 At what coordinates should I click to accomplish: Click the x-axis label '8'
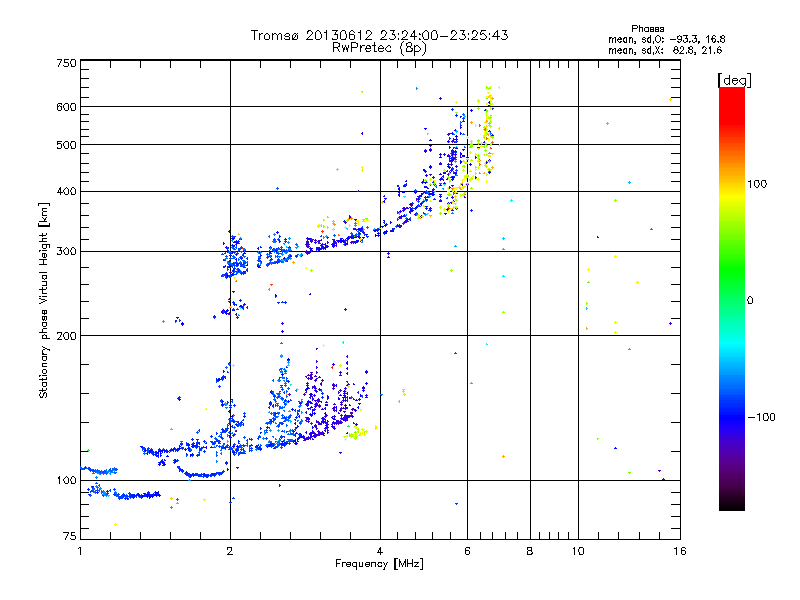pyautogui.click(x=530, y=551)
